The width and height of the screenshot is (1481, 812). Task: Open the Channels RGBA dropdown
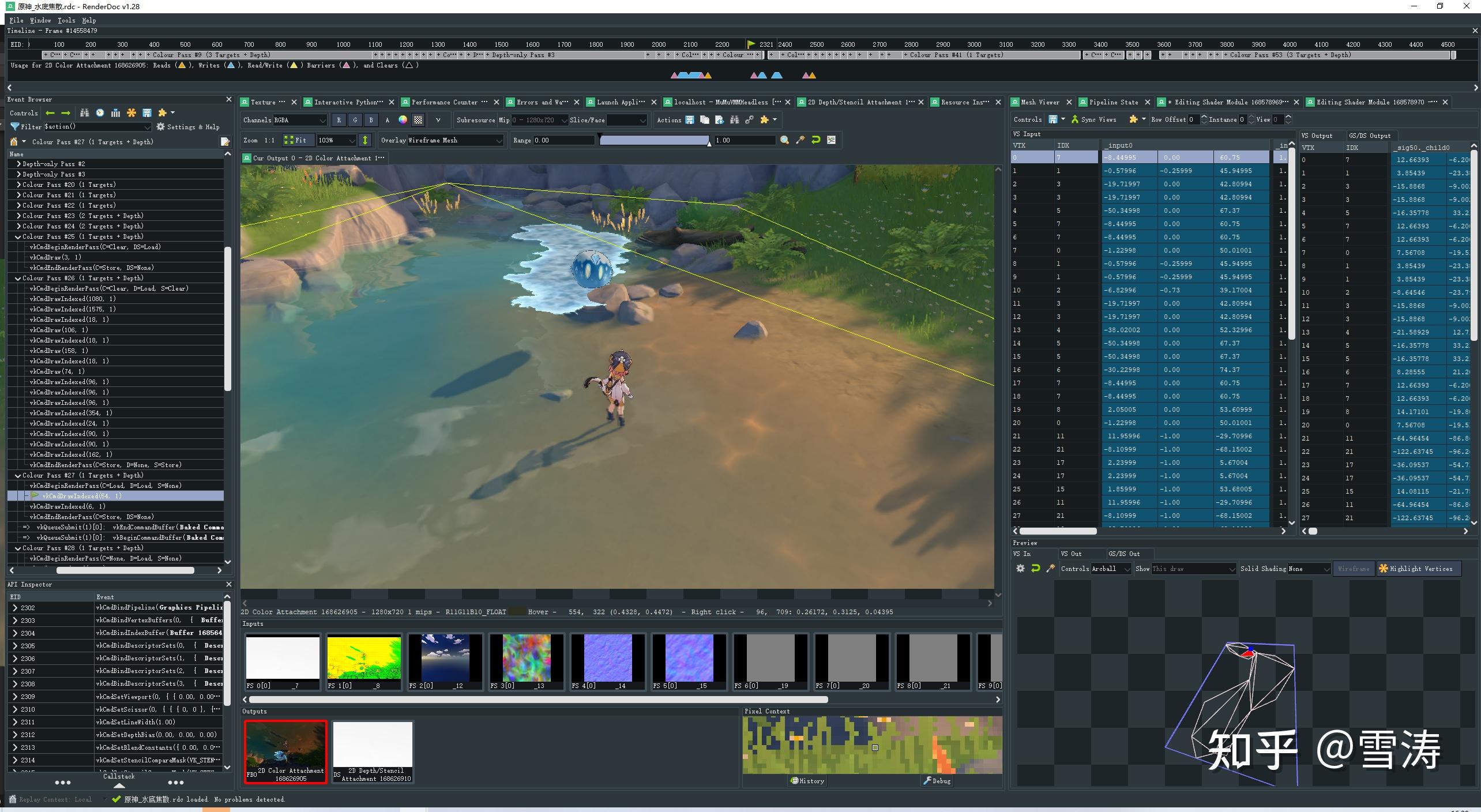click(x=299, y=120)
